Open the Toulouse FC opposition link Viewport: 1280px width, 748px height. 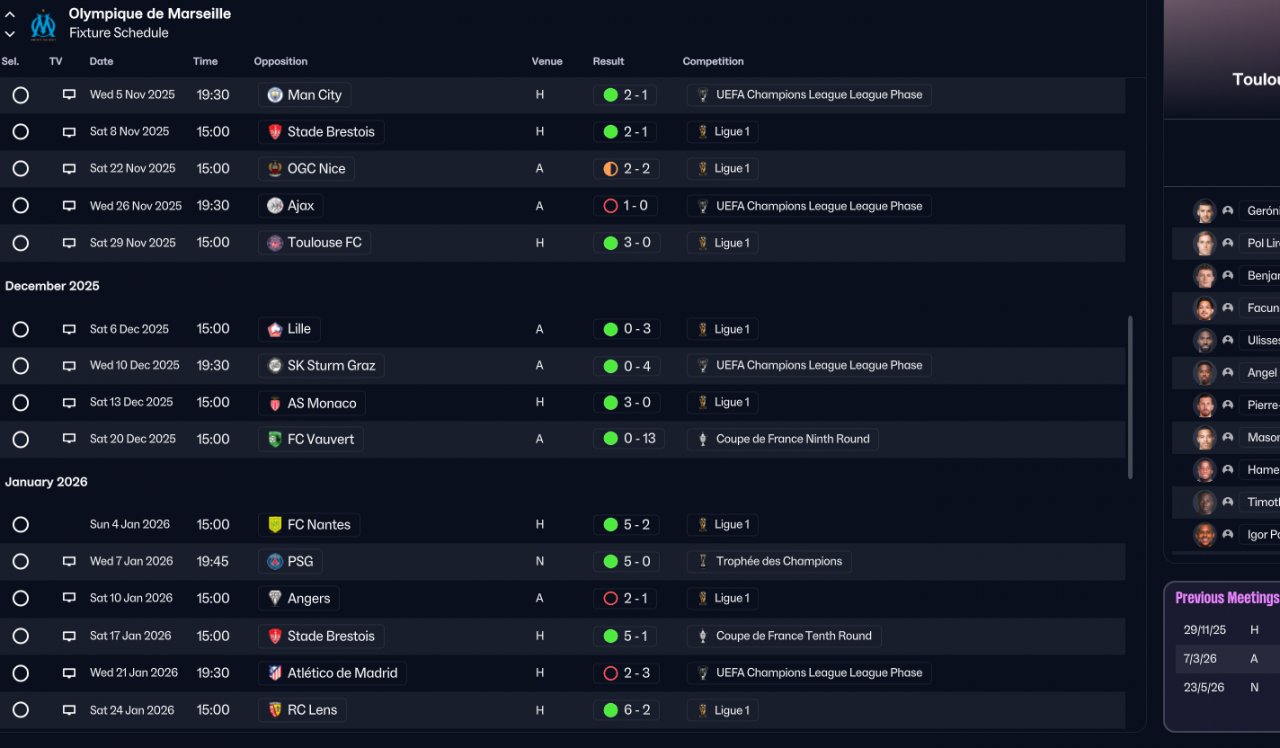[324, 243]
